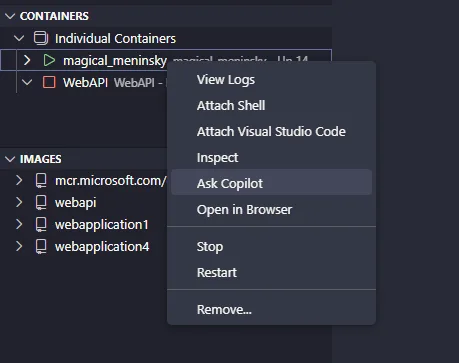Select Stop in the context menu
This screenshot has height=363, width=459.
[x=271, y=247]
